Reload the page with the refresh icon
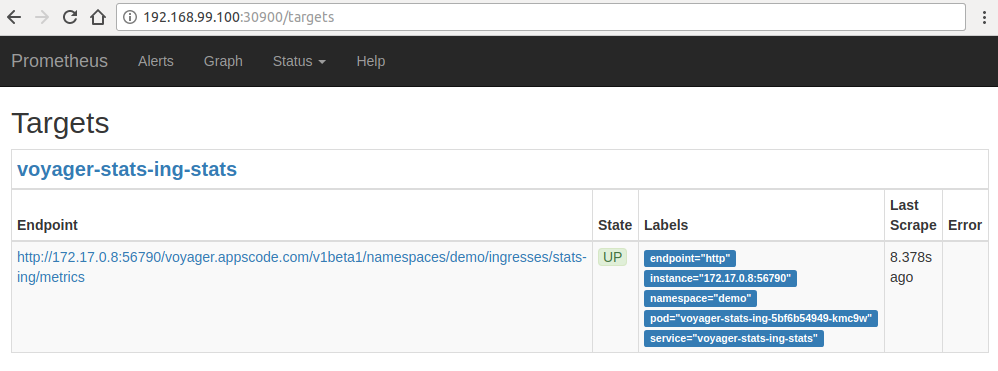998x371 pixels. tap(69, 17)
